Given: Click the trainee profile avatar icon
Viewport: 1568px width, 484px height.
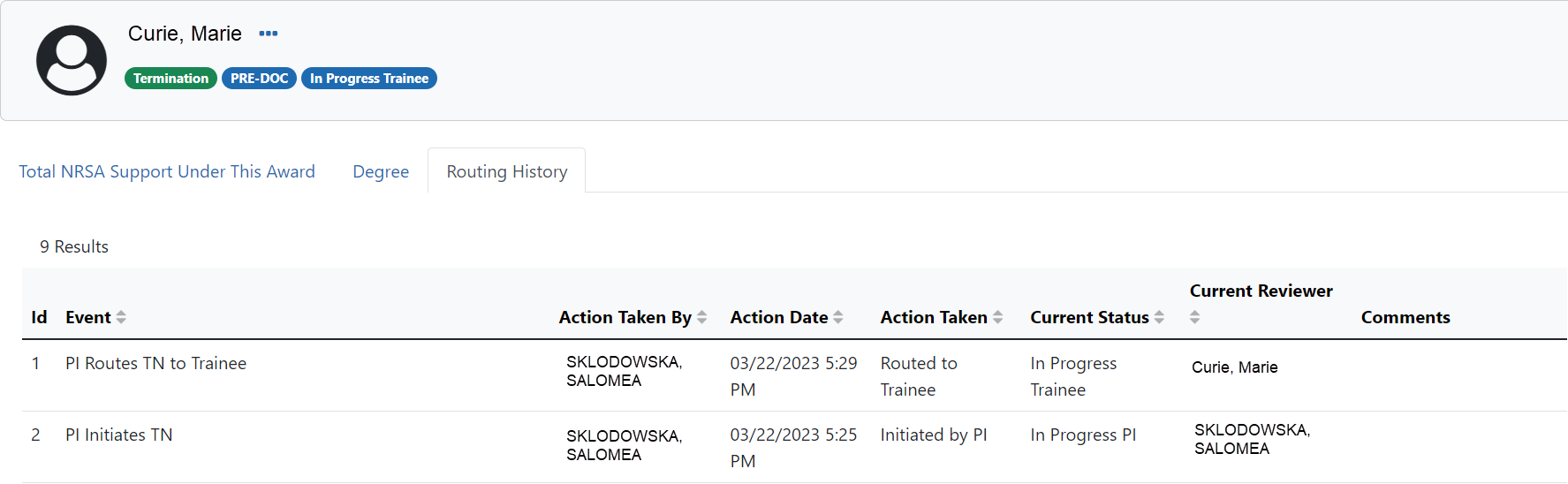Looking at the screenshot, I should point(72,60).
